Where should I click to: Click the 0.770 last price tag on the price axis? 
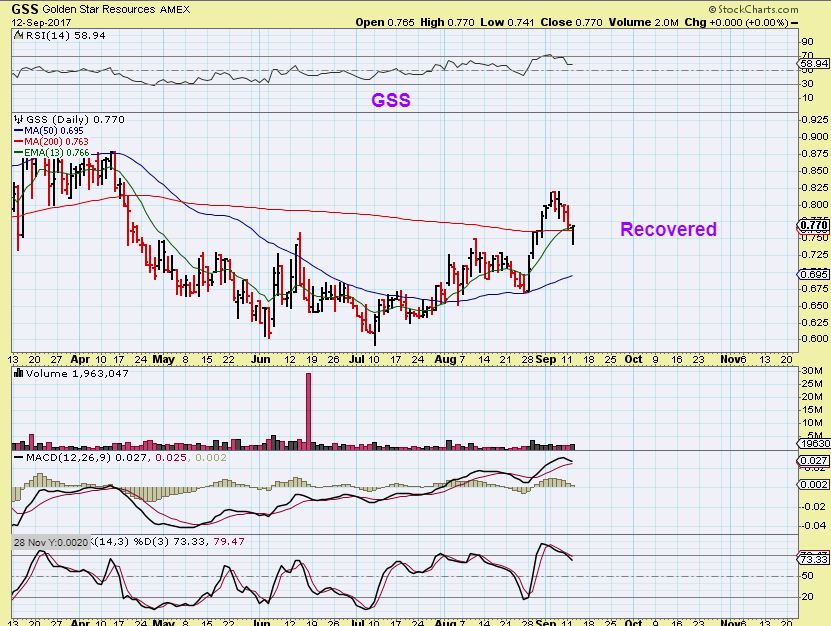[814, 226]
